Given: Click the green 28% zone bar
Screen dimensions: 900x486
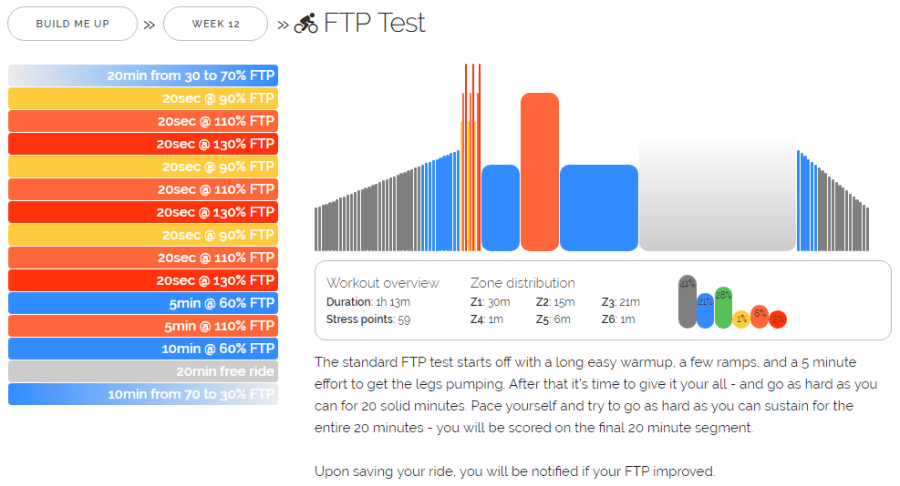Looking at the screenshot, I should [724, 308].
